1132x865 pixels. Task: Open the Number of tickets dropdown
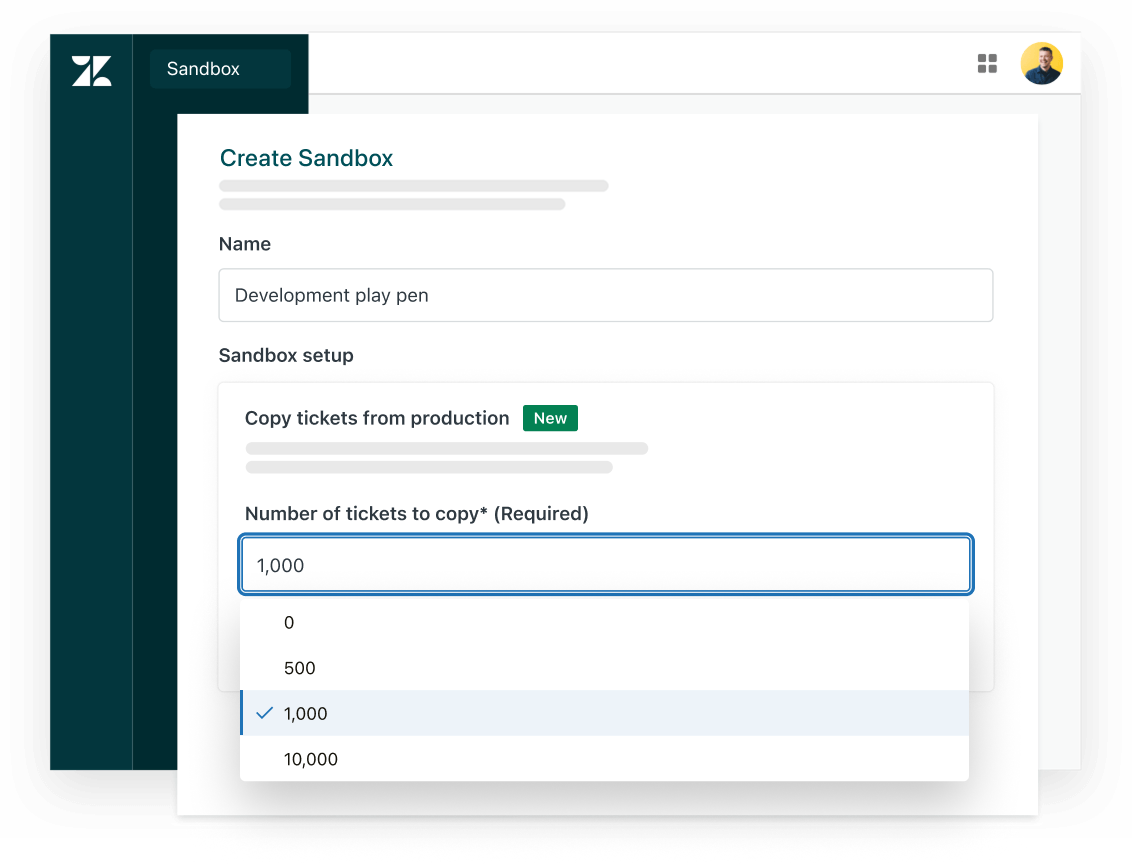point(605,565)
